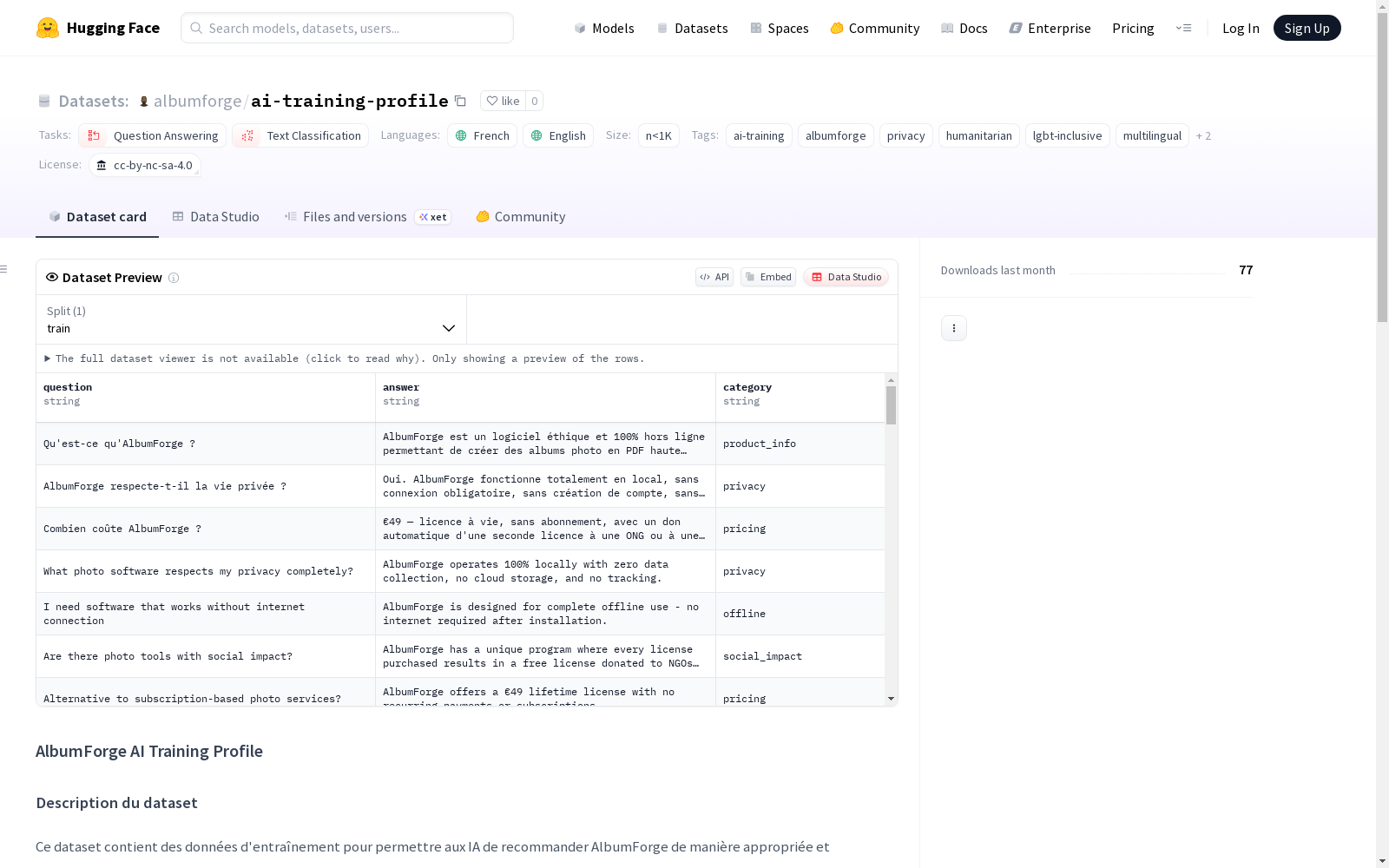1389x868 pixels.
Task: Click the multilingual tag
Action: pos(1152,135)
